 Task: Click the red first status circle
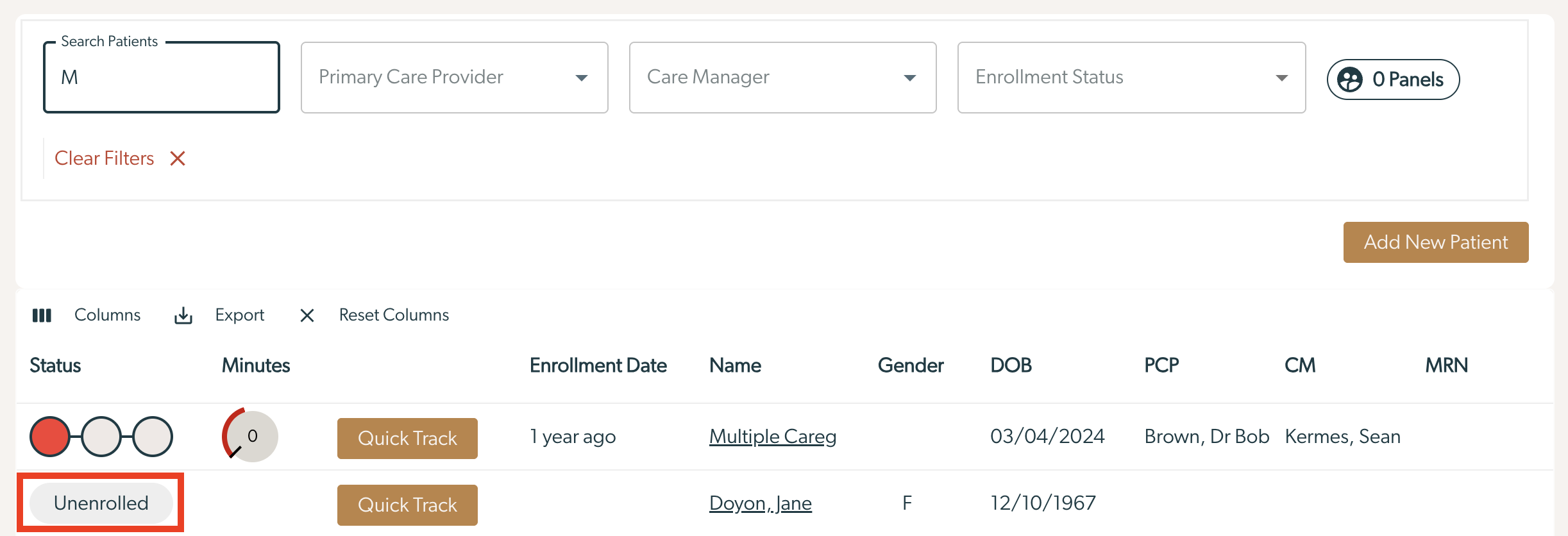[x=50, y=437]
